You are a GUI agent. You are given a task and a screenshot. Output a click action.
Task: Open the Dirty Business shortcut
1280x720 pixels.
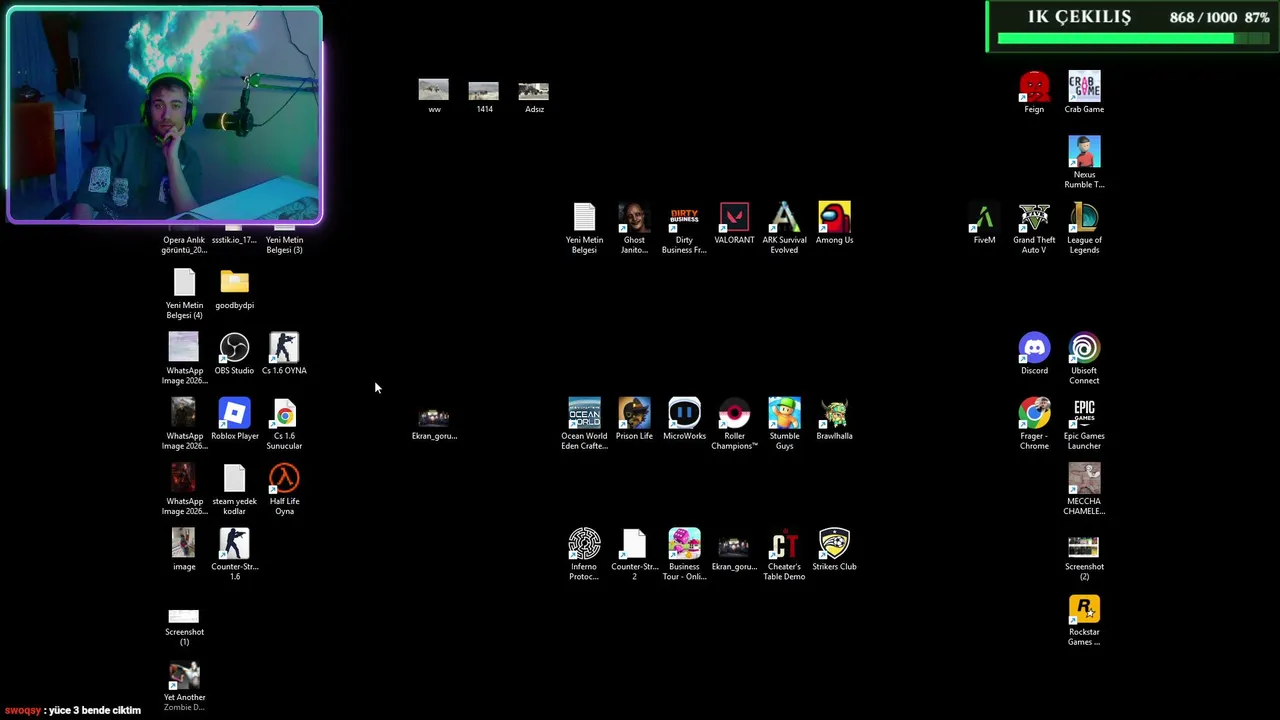pos(684,218)
